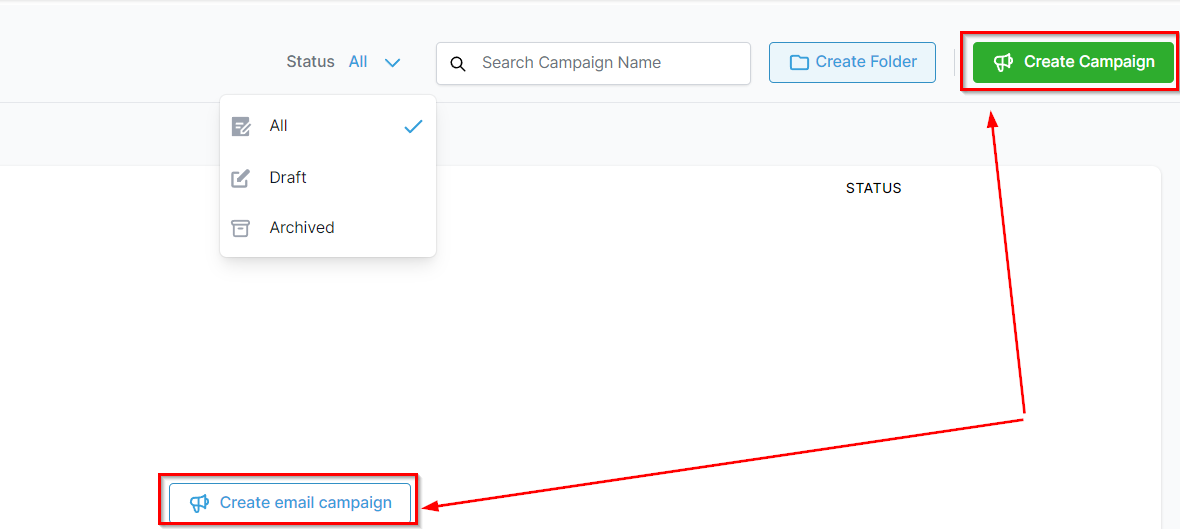Click the Create Campaign button text
The height and width of the screenshot is (529, 1180).
point(1089,62)
